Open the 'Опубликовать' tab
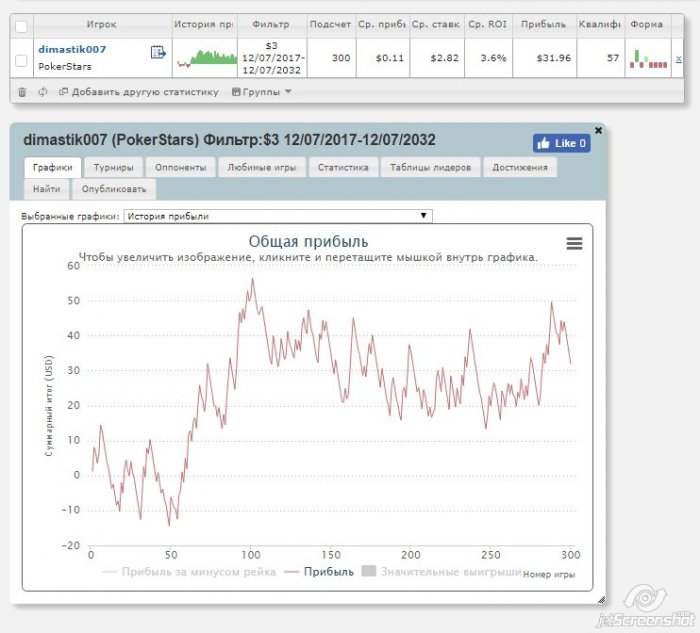The image size is (700, 633). click(x=113, y=189)
